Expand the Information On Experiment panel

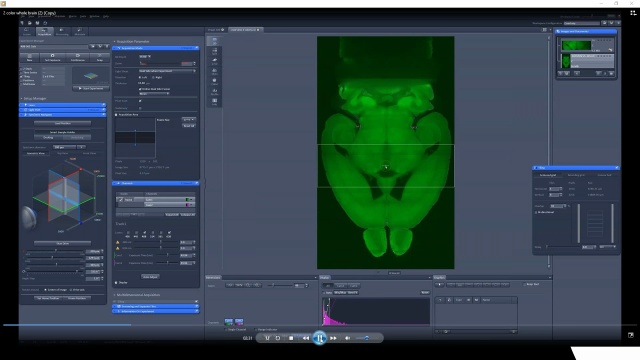click(x=156, y=311)
